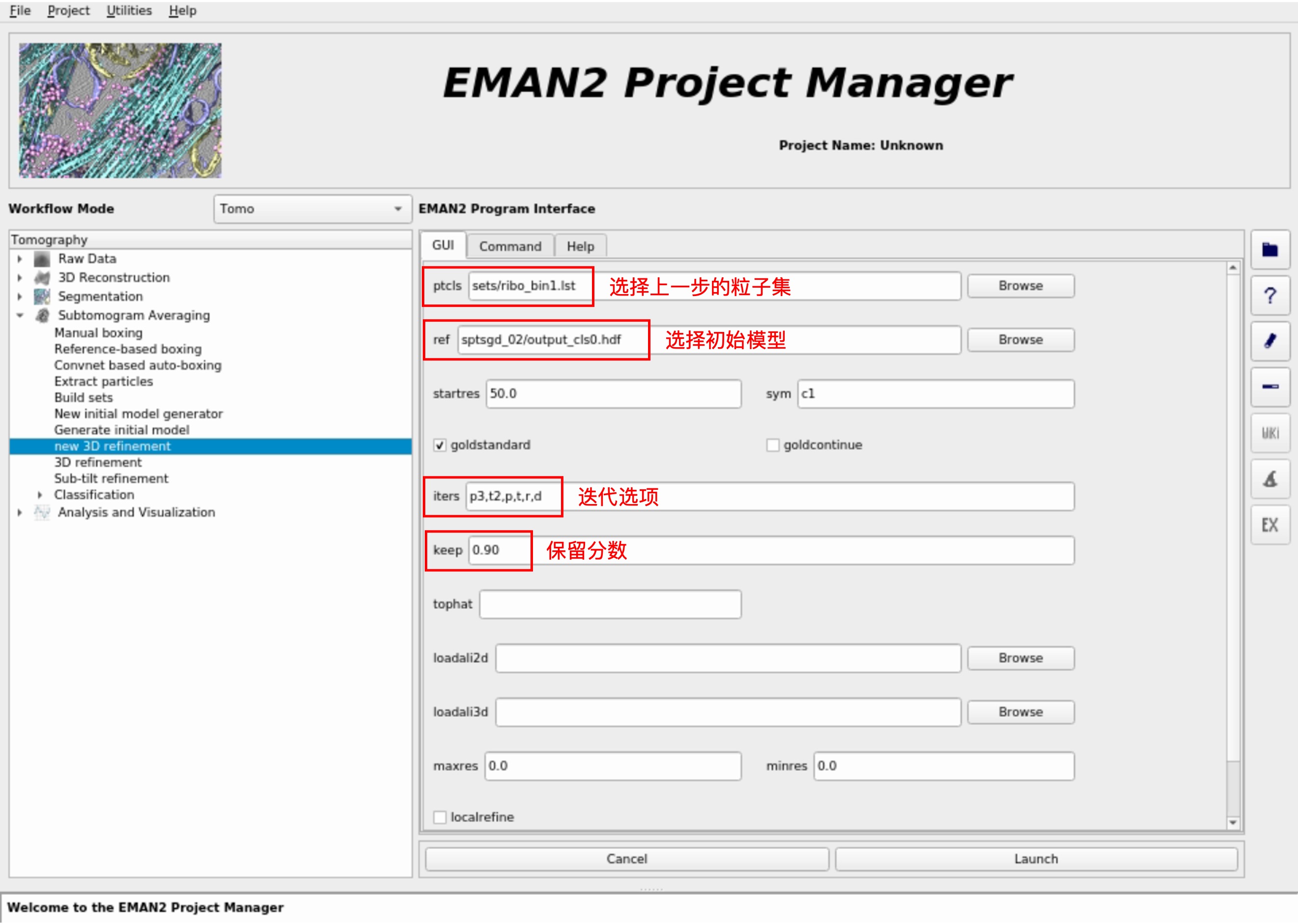Click Browse button for ref

pos(1020,340)
